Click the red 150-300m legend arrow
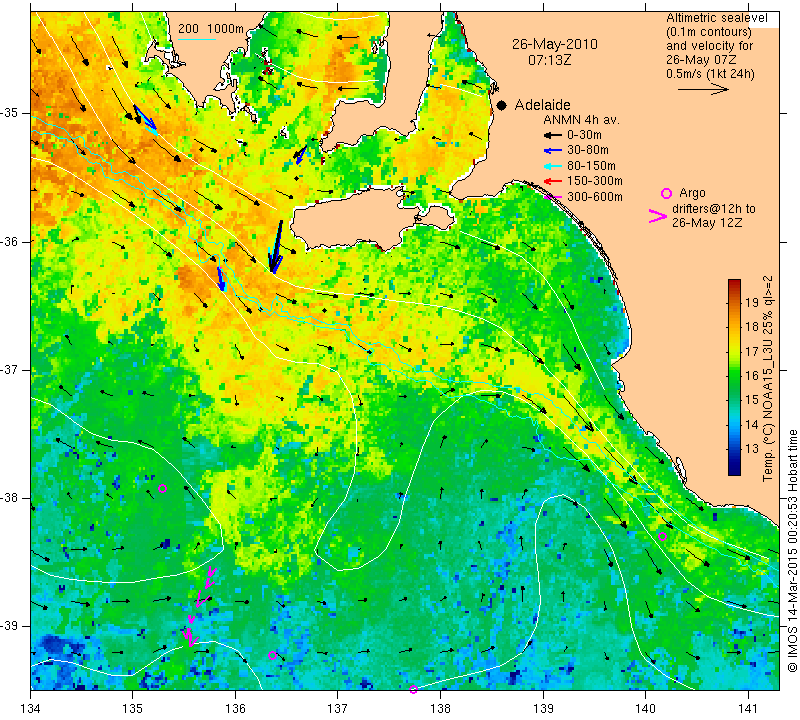 tap(553, 181)
